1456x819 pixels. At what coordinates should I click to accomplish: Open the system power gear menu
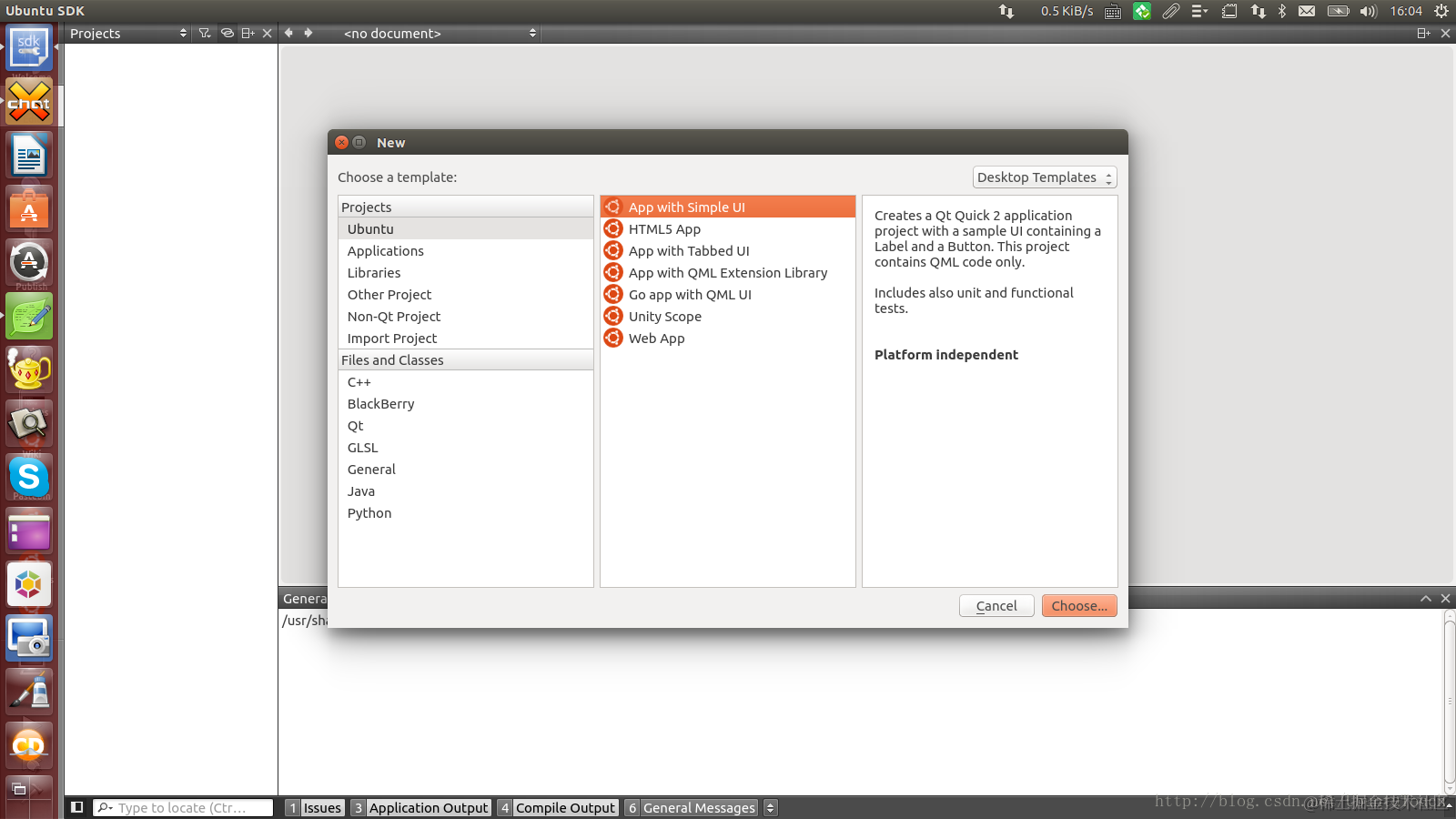(1441, 11)
